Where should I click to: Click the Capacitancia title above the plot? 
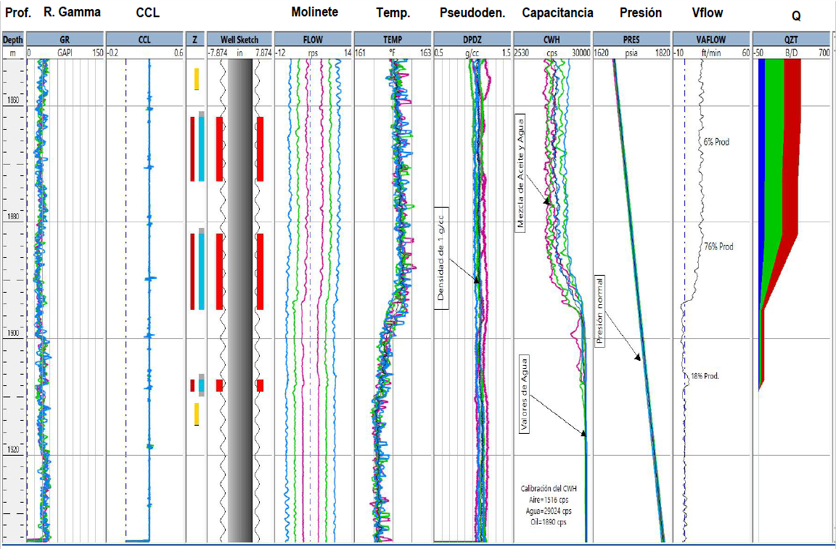pos(557,13)
